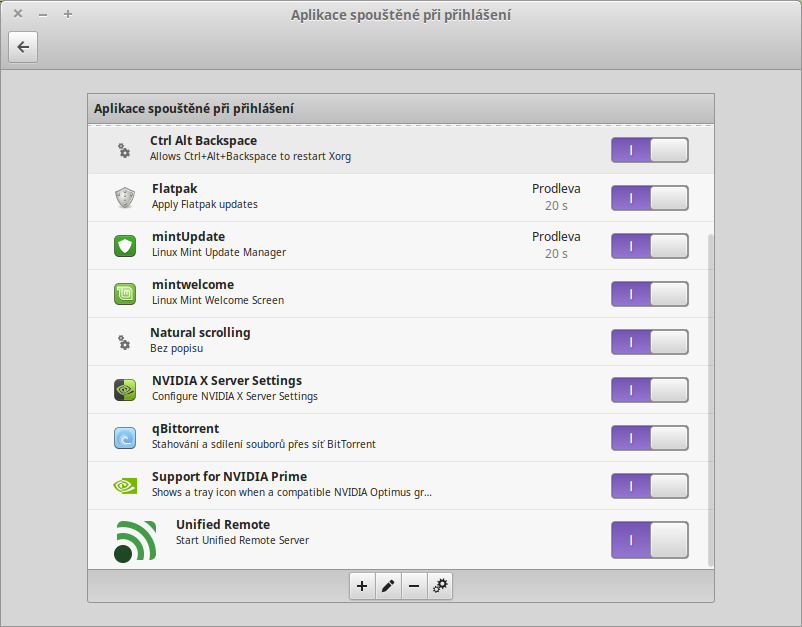
Task: Edit selected entry with the pencil button
Action: tap(388, 586)
